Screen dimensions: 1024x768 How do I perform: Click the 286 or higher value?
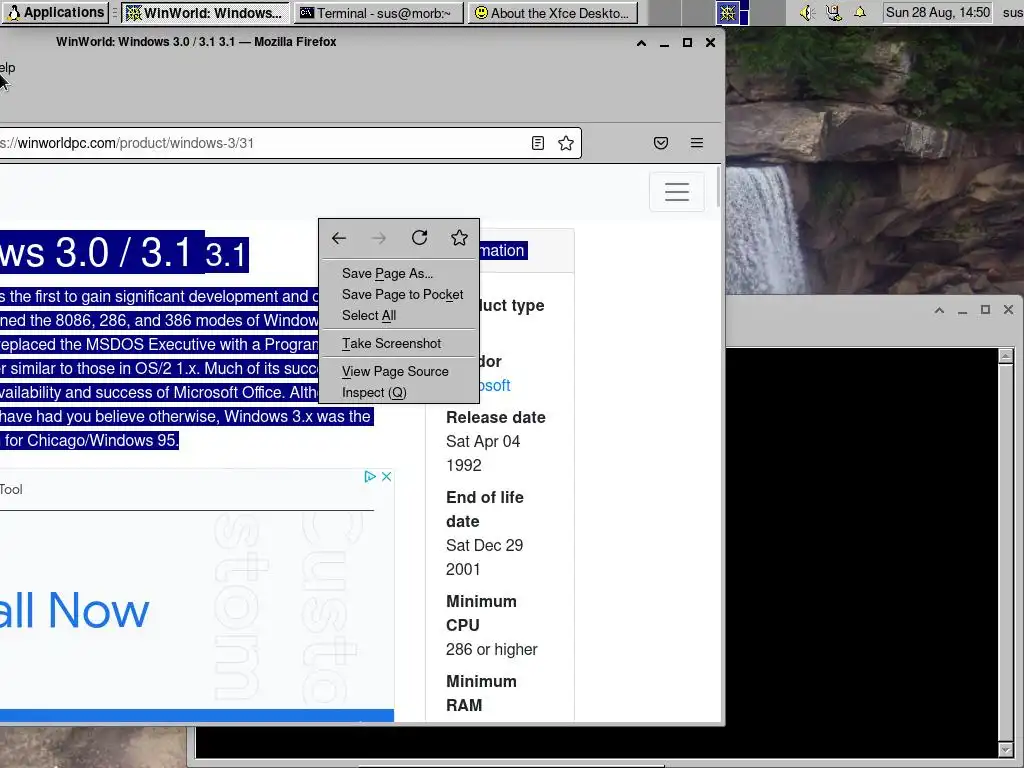[492, 650]
